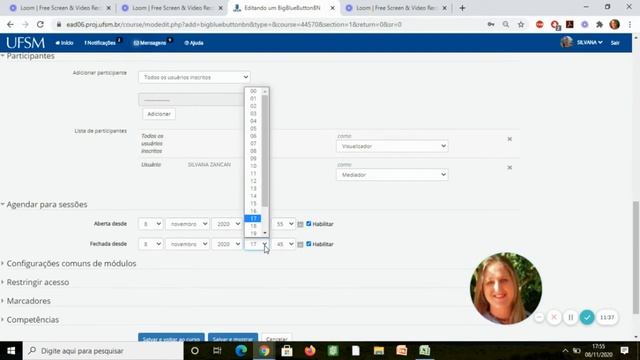Bookmark this page with the star icon
This screenshot has height=360, width=640.
[x=521, y=24]
